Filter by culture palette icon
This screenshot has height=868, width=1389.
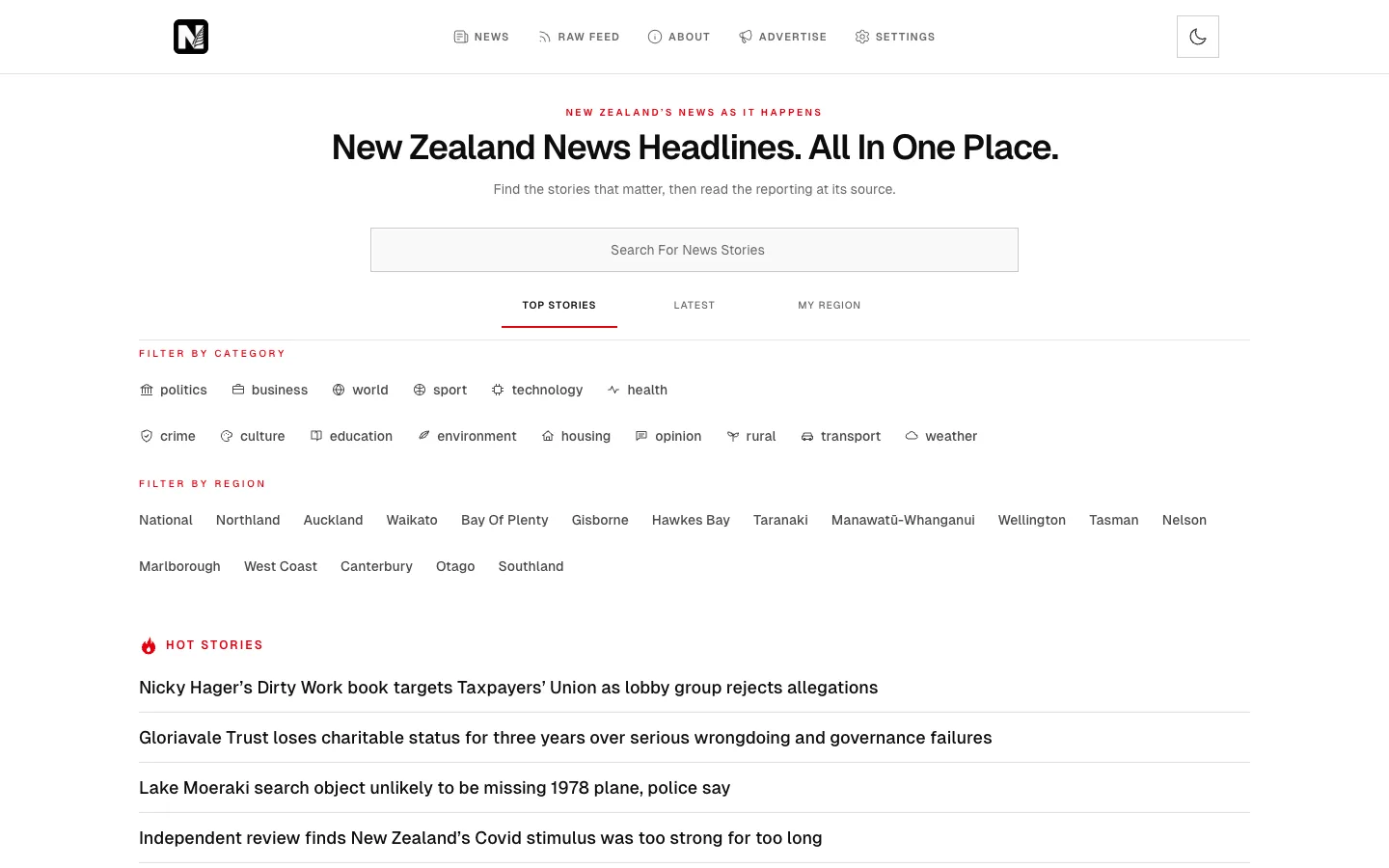(x=227, y=436)
